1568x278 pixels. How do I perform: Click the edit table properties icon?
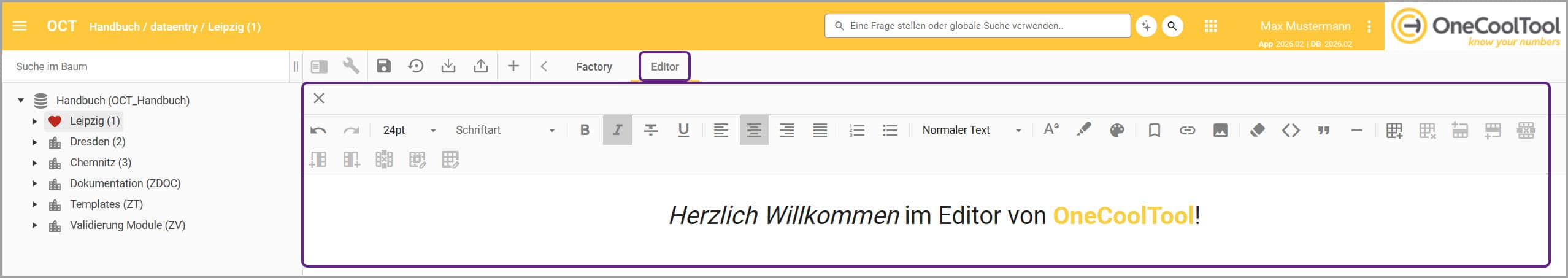click(450, 160)
